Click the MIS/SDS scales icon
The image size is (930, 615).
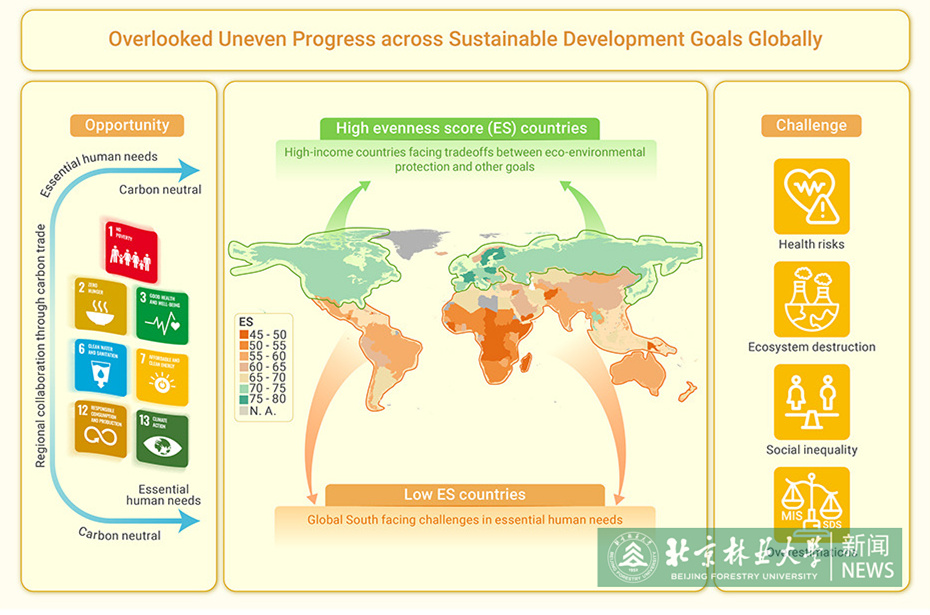pyautogui.click(x=811, y=500)
